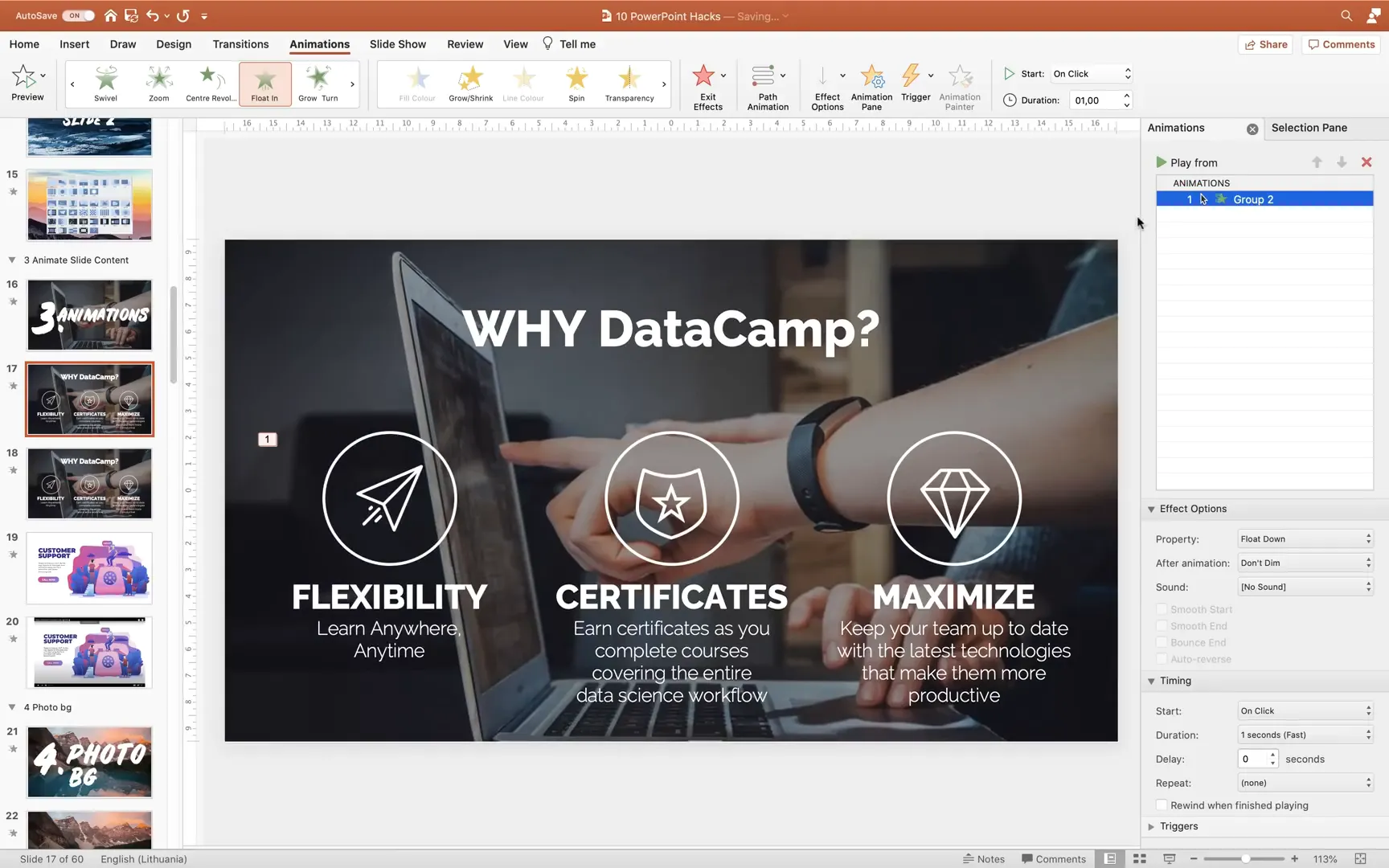Enable Rewind when finished playing

(1161, 805)
